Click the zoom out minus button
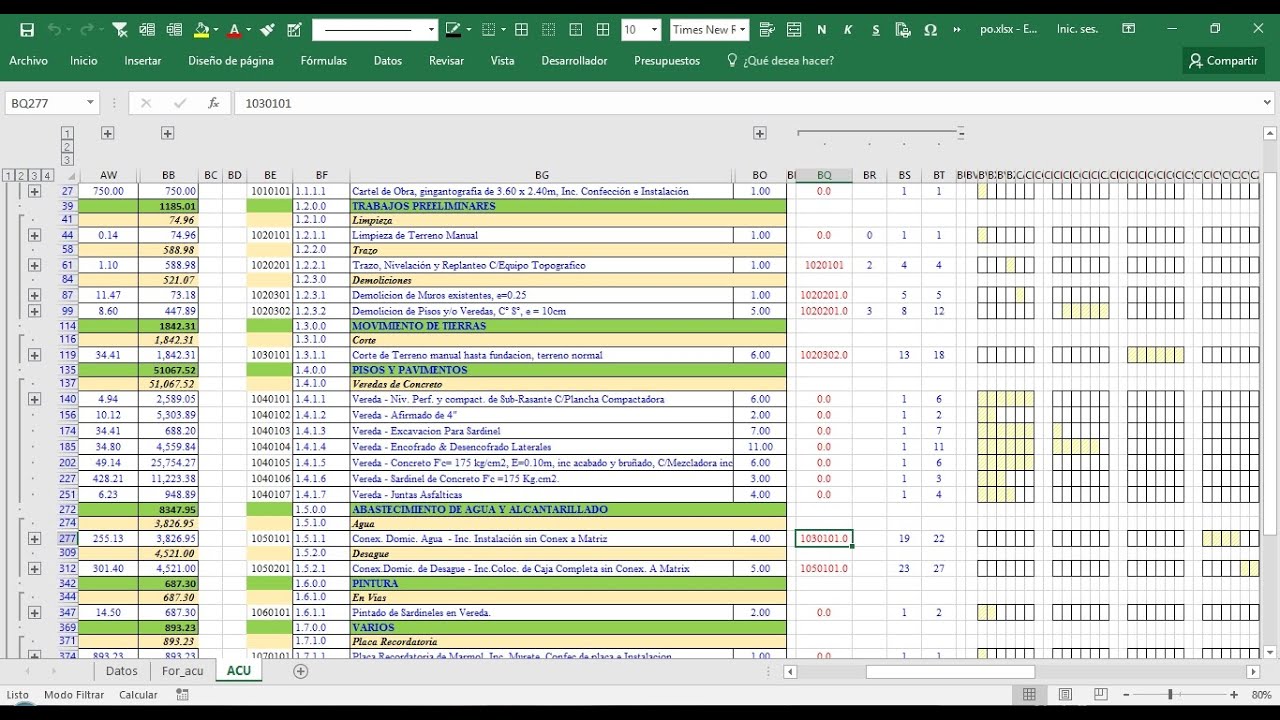1280x720 pixels. click(1126, 695)
